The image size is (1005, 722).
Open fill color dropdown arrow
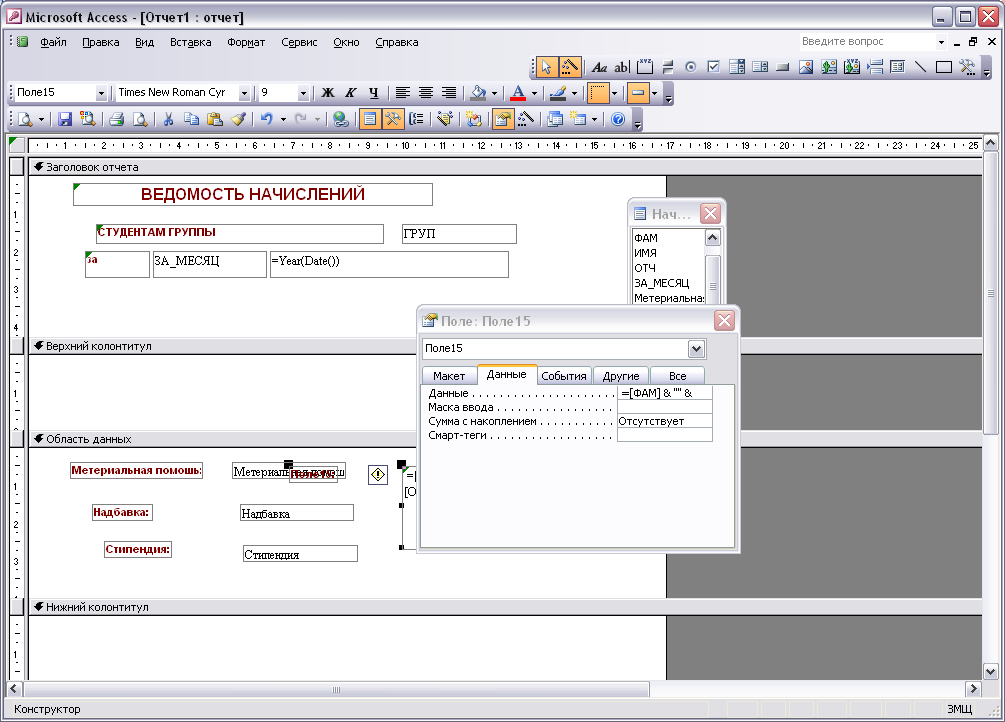pos(494,94)
